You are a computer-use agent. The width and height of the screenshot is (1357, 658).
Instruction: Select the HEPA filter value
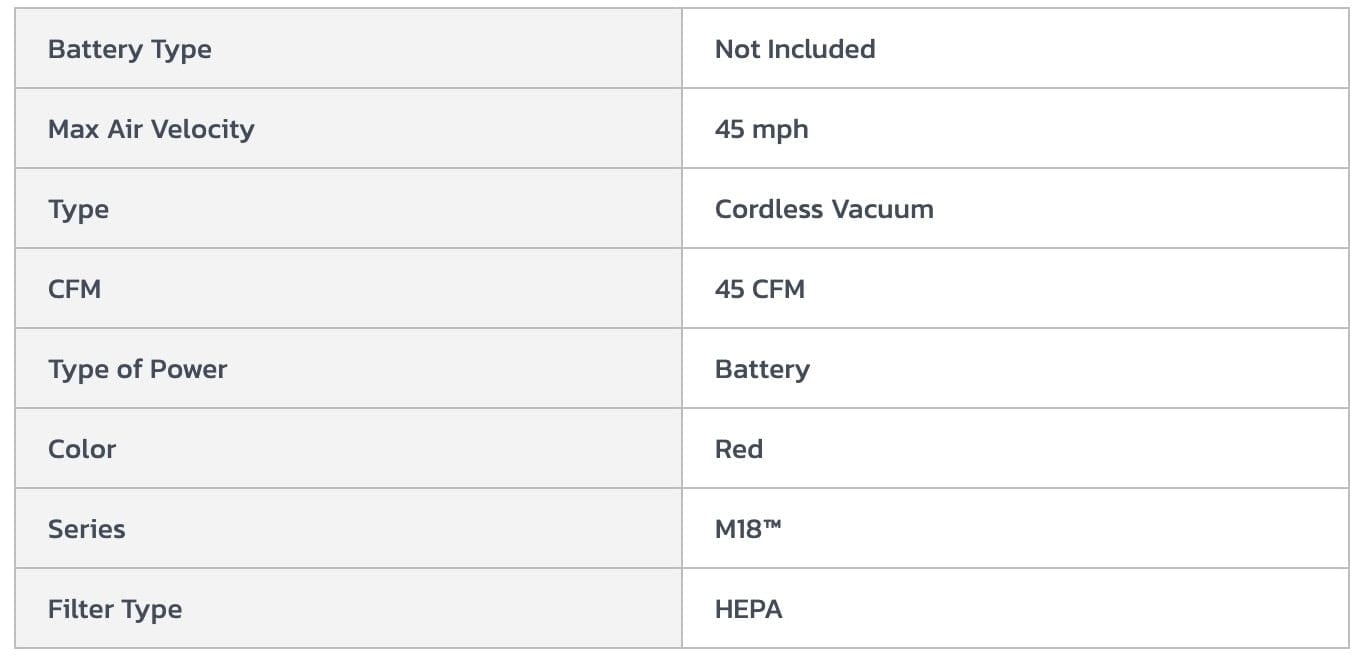coord(748,609)
